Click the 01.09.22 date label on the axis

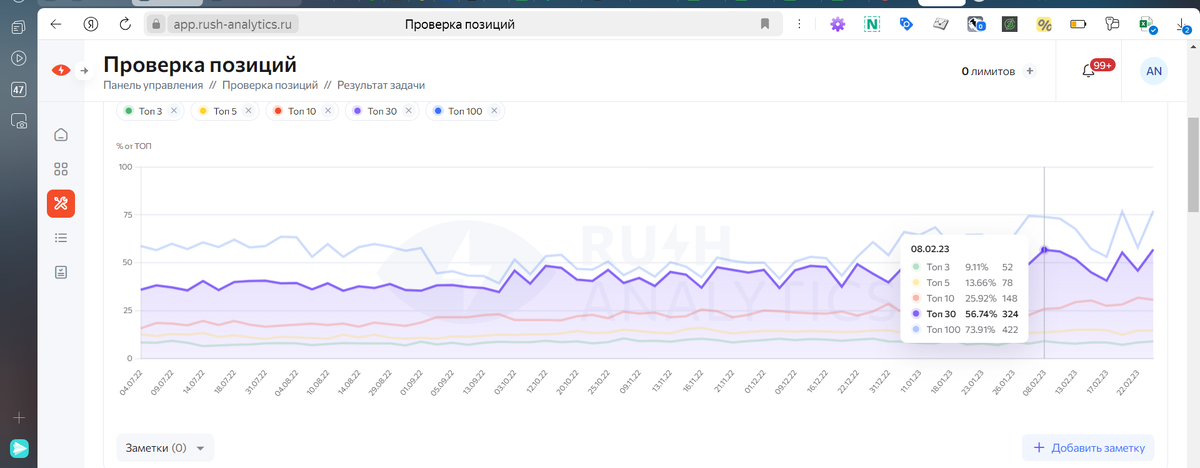click(412, 381)
